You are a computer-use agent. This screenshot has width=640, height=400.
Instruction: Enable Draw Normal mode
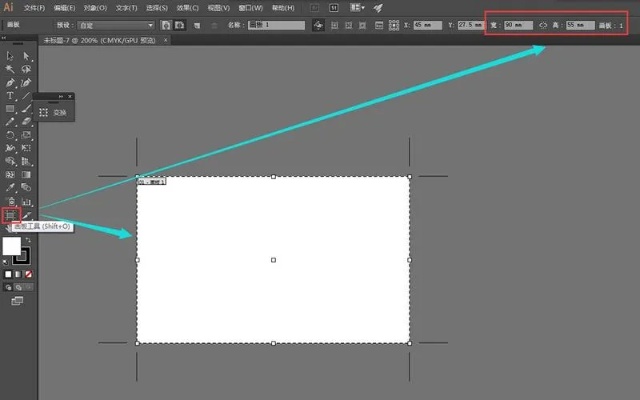(8, 287)
